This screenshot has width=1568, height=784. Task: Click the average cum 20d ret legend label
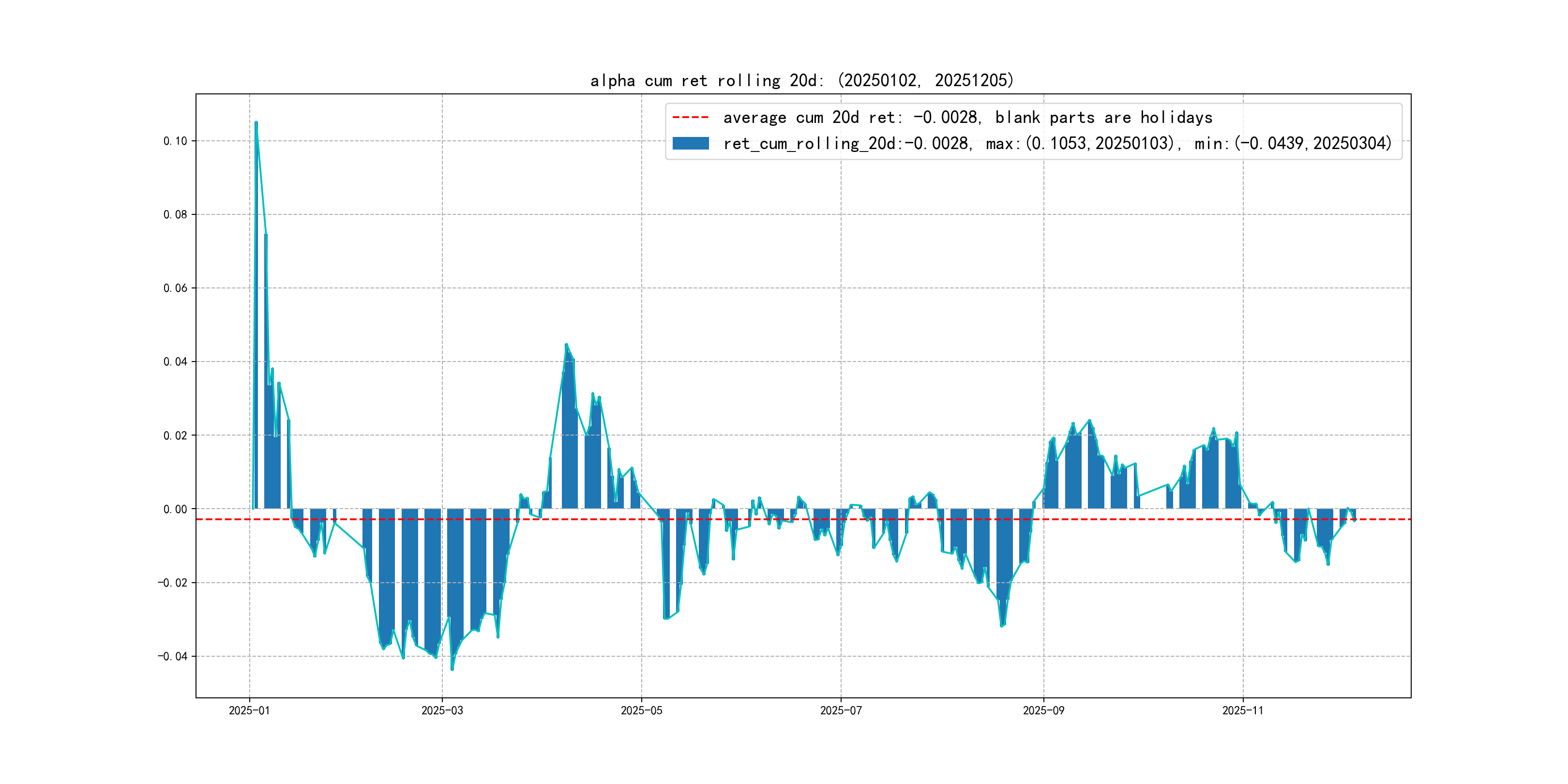(x=967, y=117)
